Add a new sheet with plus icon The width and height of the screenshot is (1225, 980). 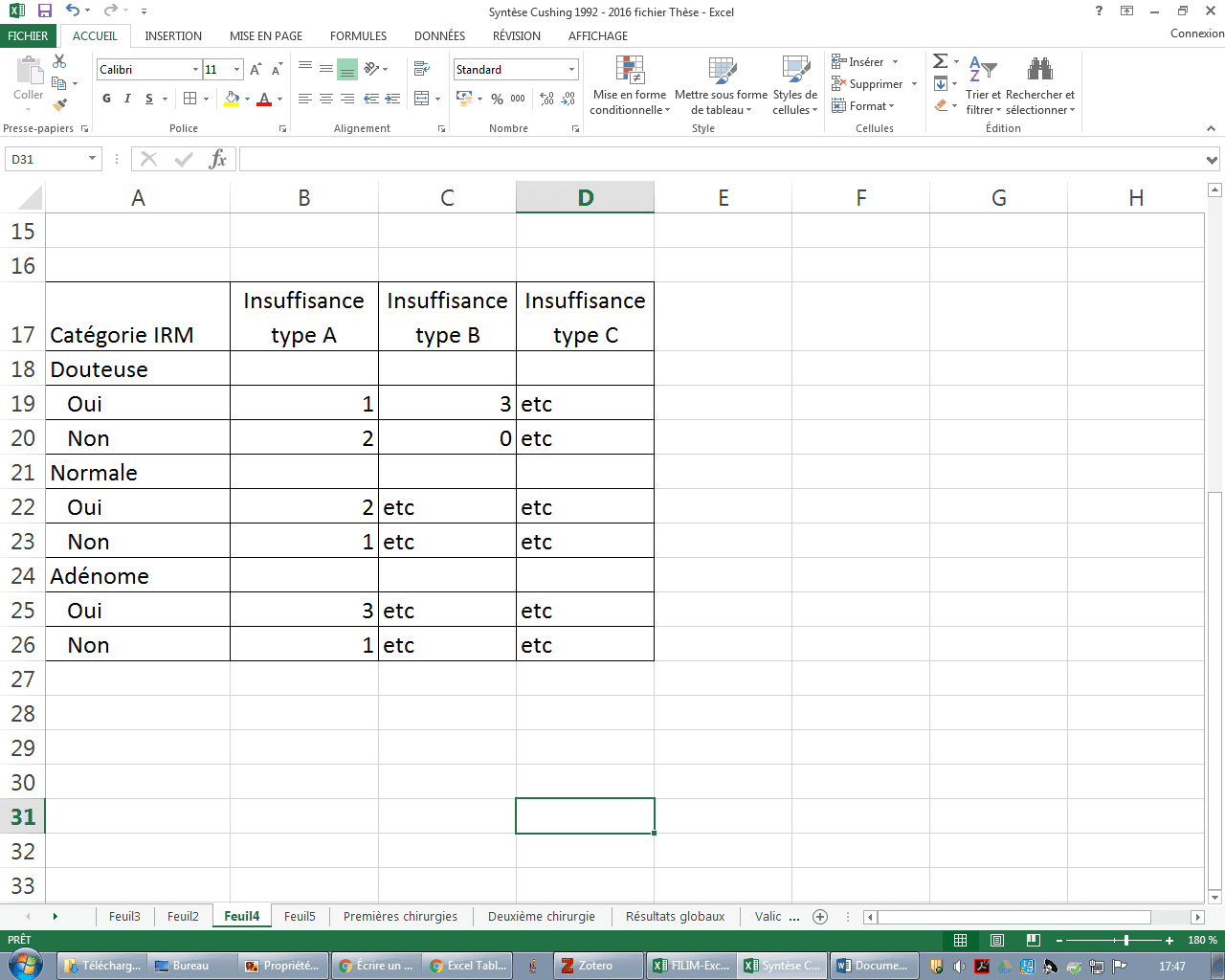pos(819,917)
